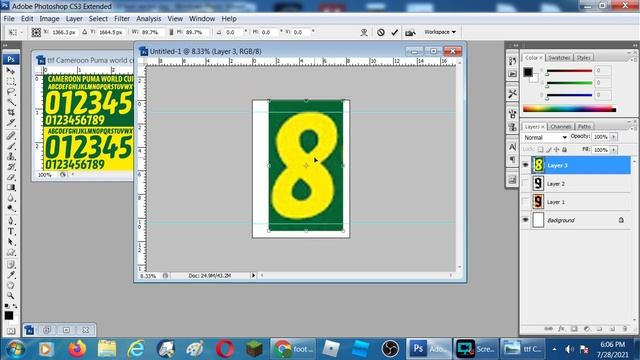
Task: Click the rotation angle field
Action: tap(233, 32)
